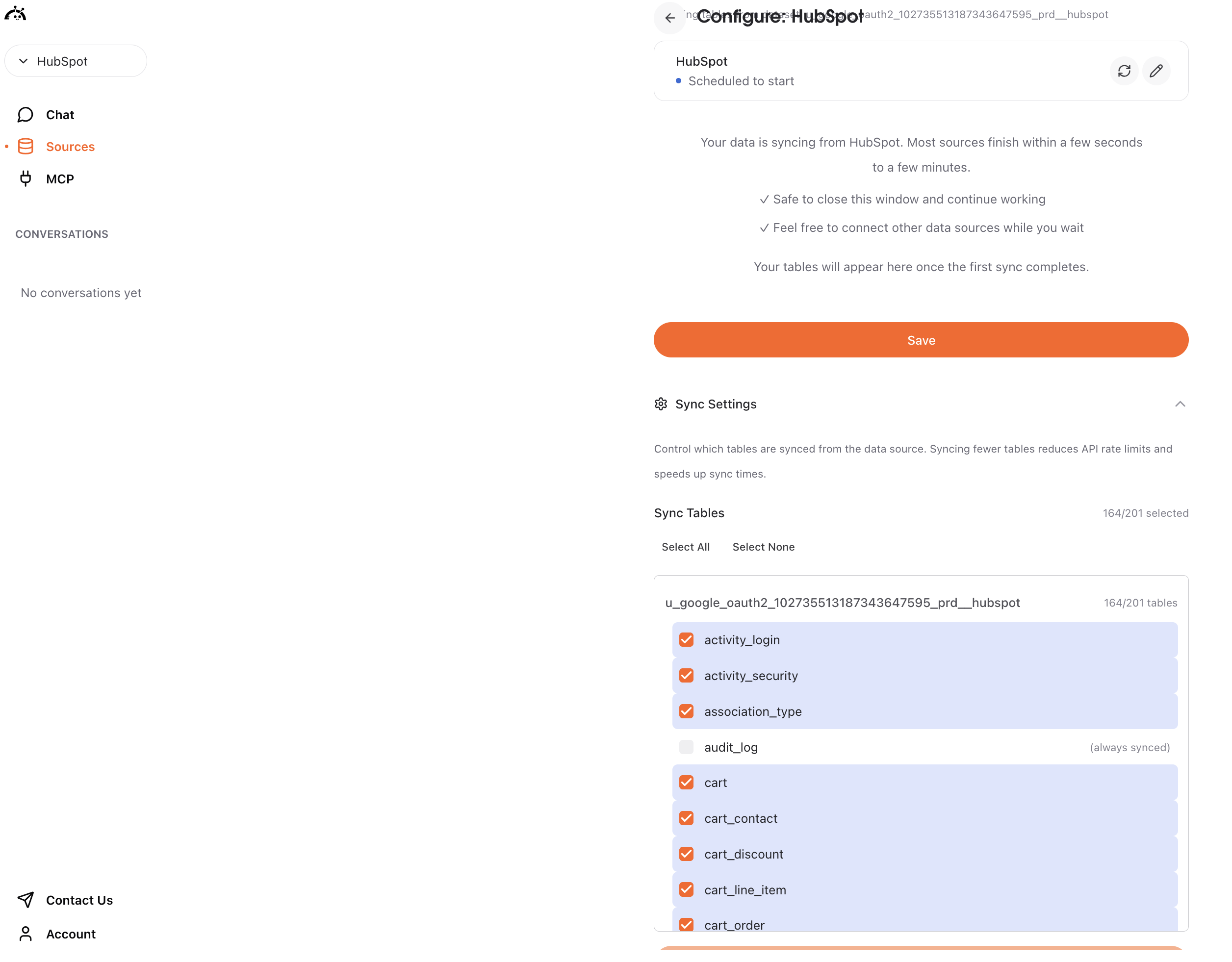Click Select All for sync tables
Image resolution: width=1232 pixels, height=962 pixels.
685,546
